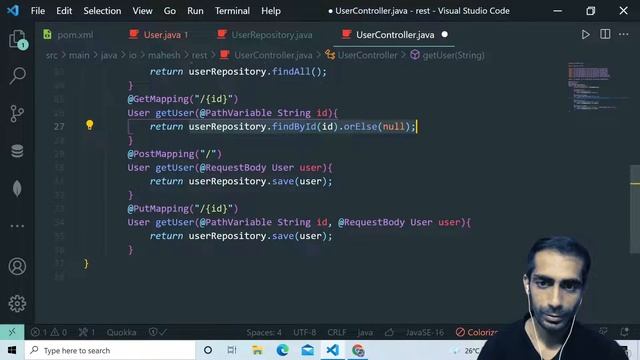Open the View menu

tap(142, 11)
